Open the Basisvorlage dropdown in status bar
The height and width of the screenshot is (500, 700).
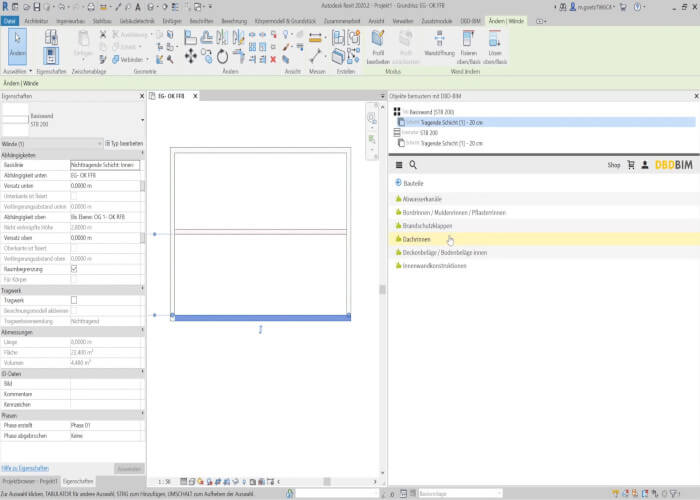pyautogui.click(x=460, y=493)
